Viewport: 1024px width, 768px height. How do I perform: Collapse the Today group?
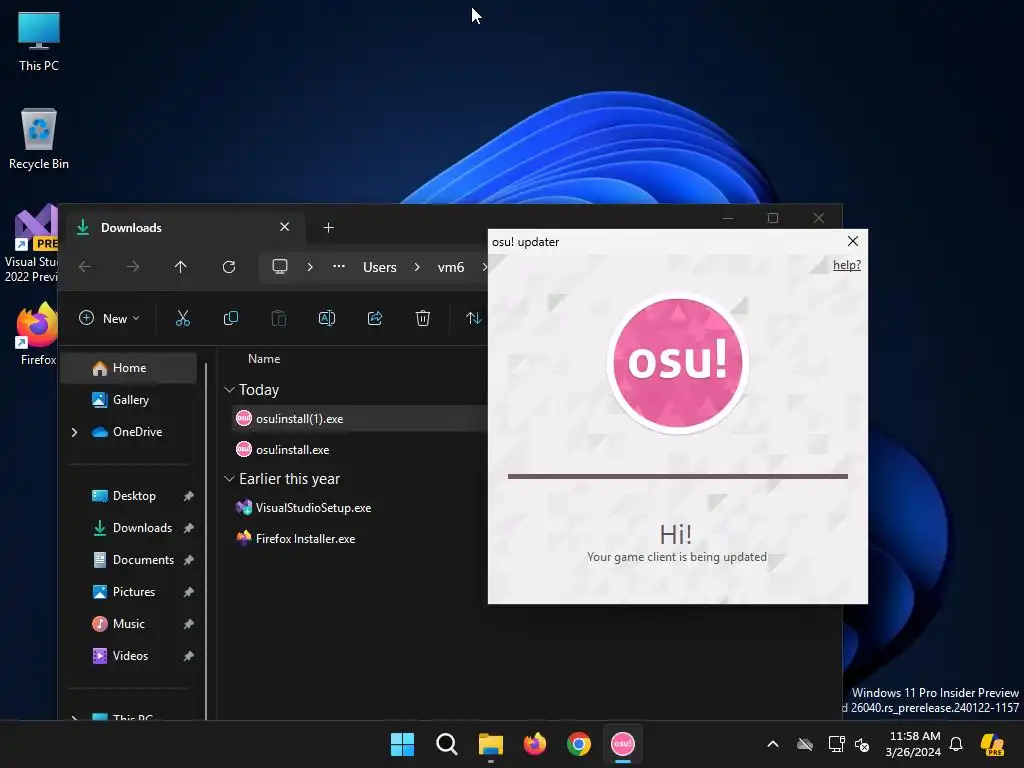point(229,390)
